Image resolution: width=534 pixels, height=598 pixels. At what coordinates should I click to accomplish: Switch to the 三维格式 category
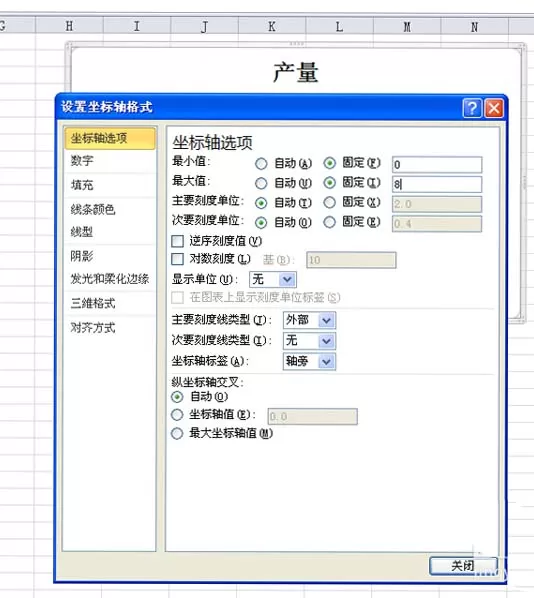[110, 304]
